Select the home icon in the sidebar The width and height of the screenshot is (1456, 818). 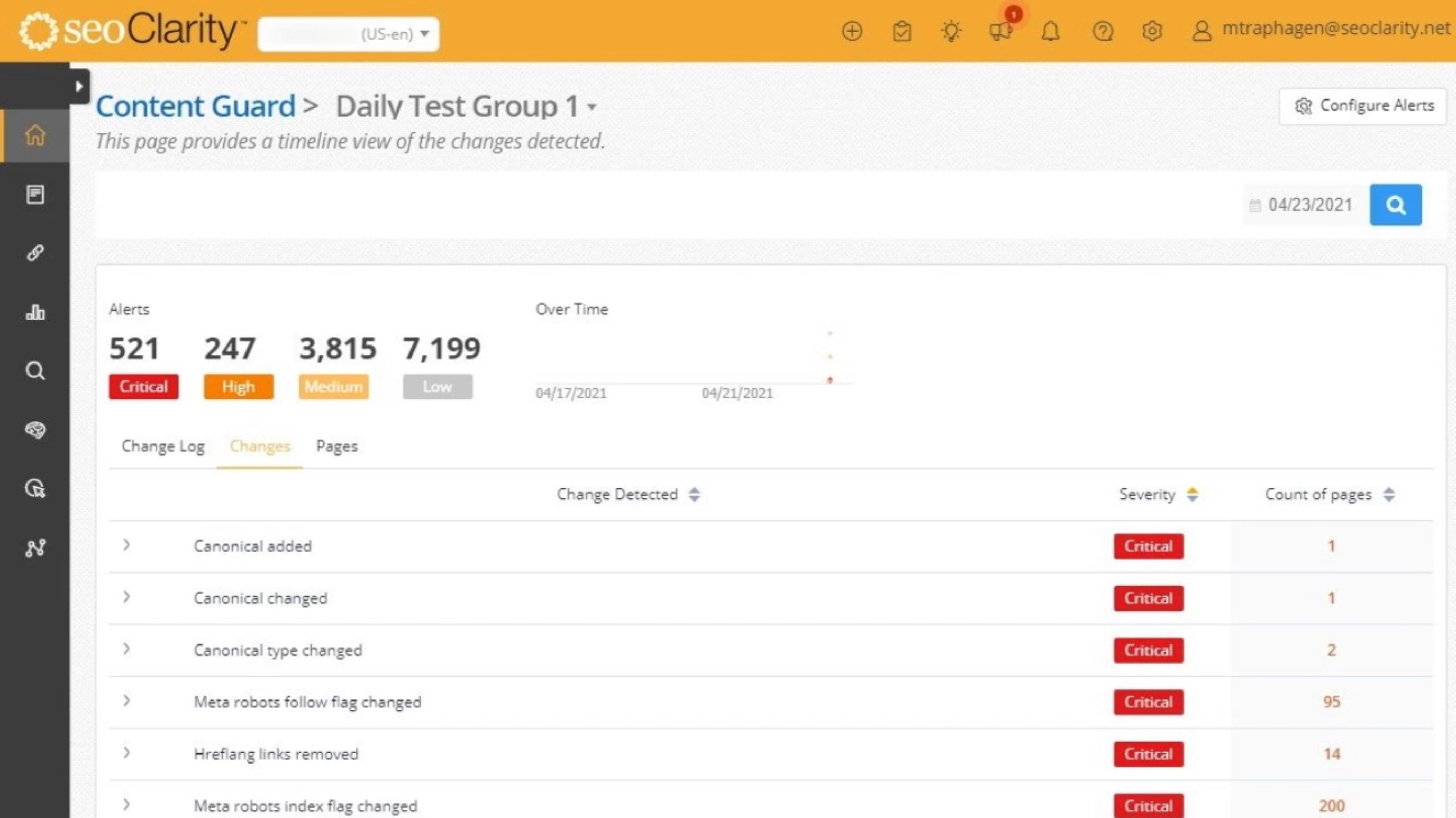(35, 134)
